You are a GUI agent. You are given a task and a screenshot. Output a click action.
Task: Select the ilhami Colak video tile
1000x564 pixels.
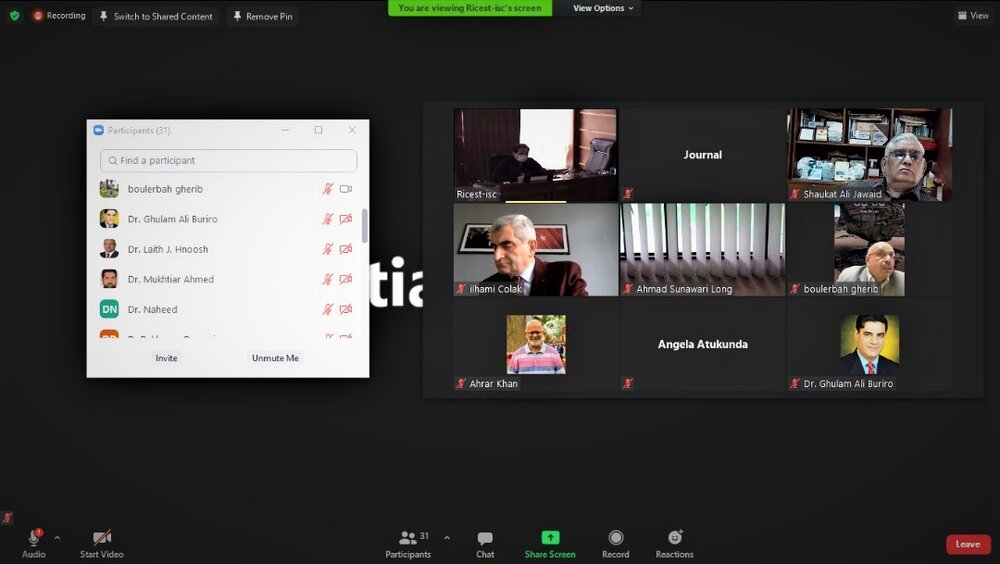tap(536, 249)
